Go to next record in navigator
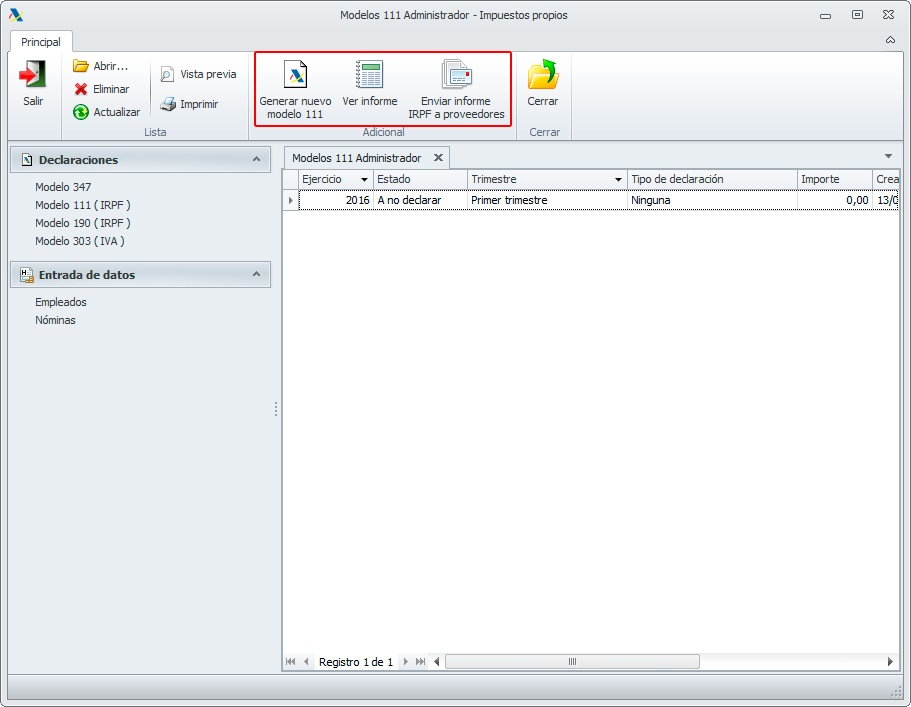 point(406,662)
